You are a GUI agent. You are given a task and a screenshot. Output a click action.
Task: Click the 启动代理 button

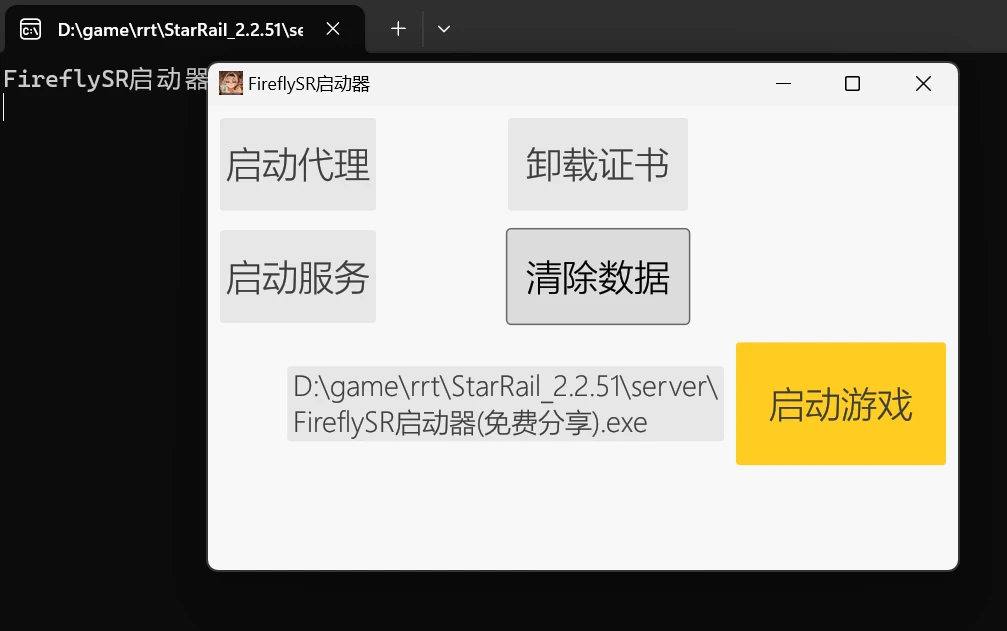click(298, 164)
